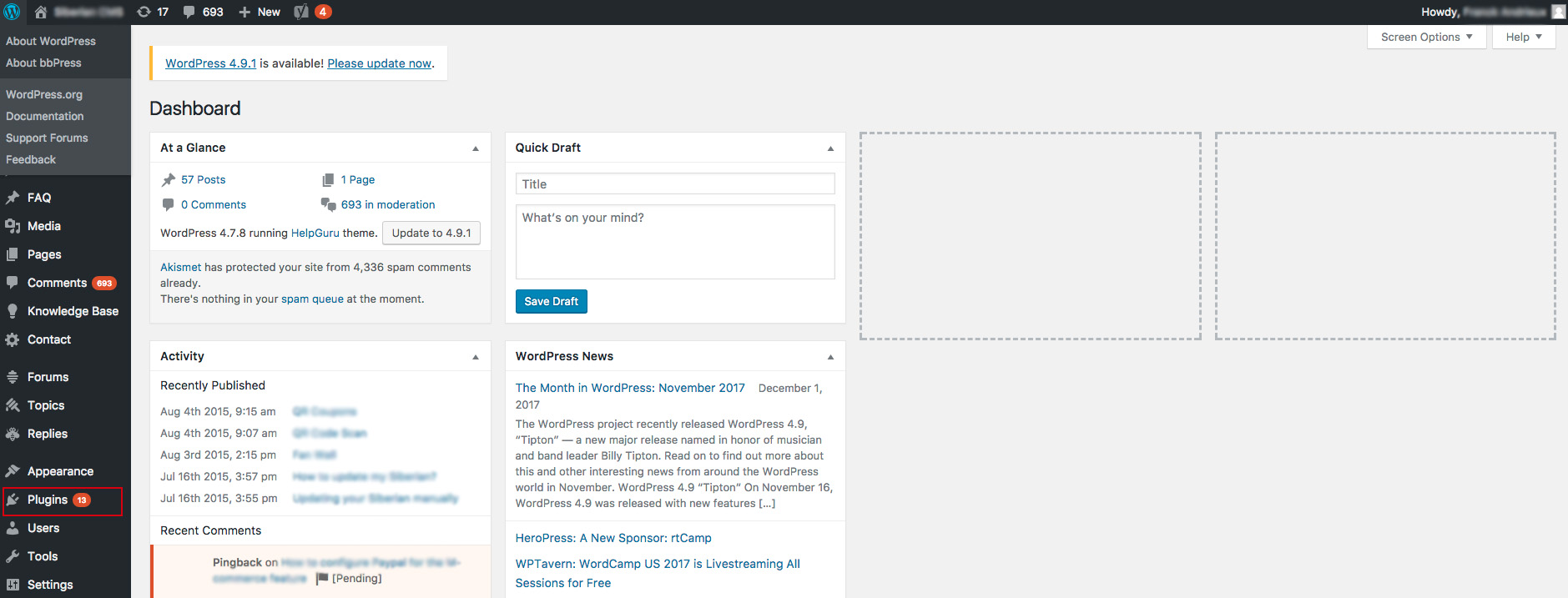The height and width of the screenshot is (598, 1568).
Task: Click the Please update now link
Action: click(x=379, y=63)
